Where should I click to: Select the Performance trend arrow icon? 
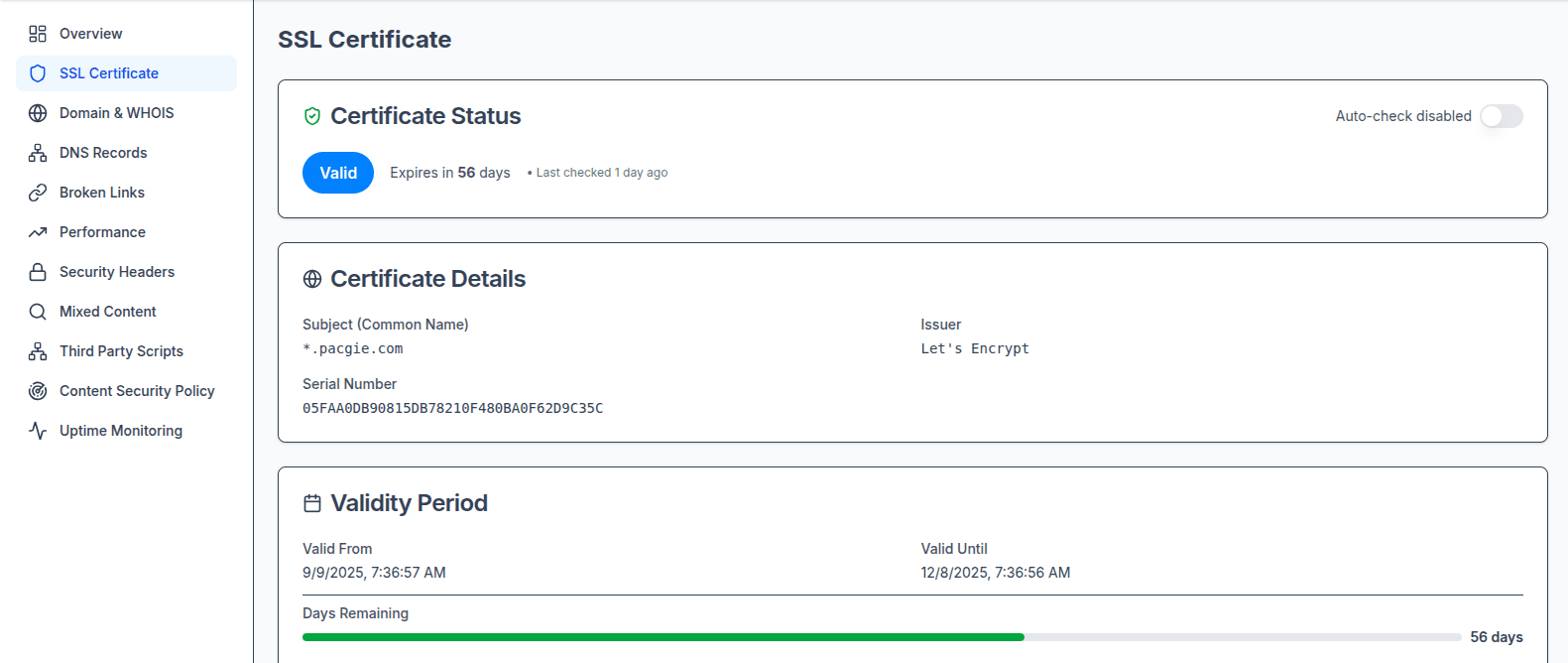point(38,231)
